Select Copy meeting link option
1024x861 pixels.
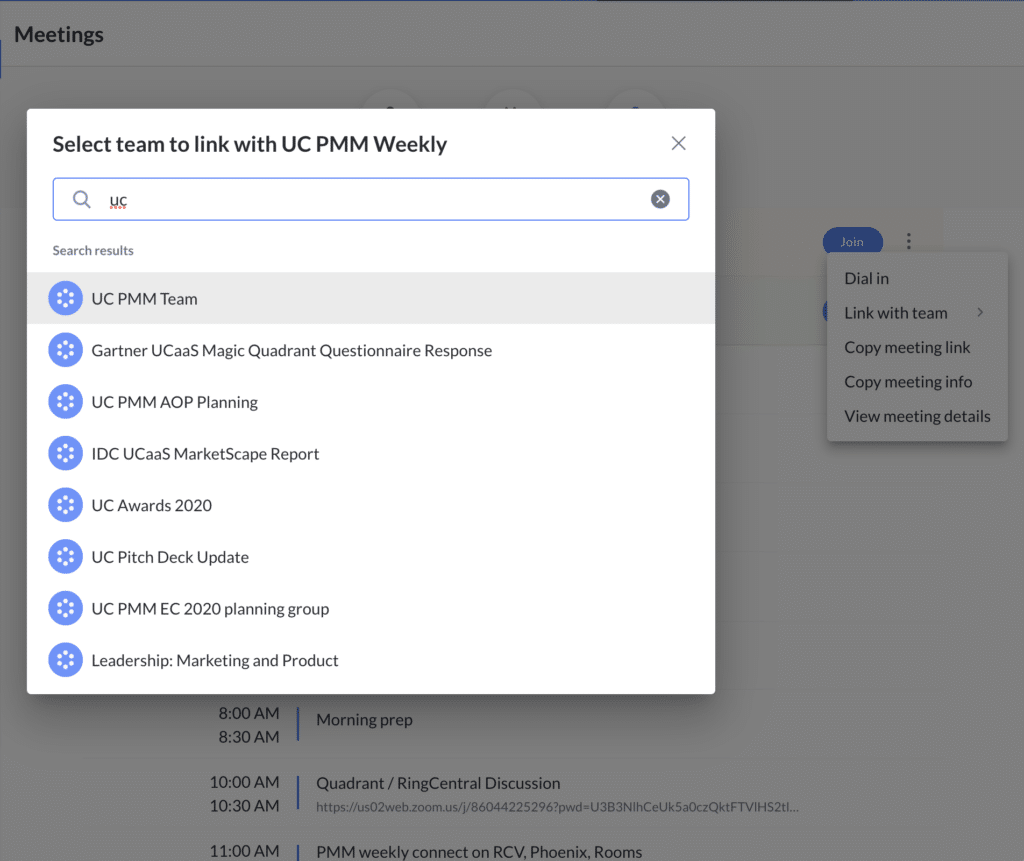click(907, 347)
